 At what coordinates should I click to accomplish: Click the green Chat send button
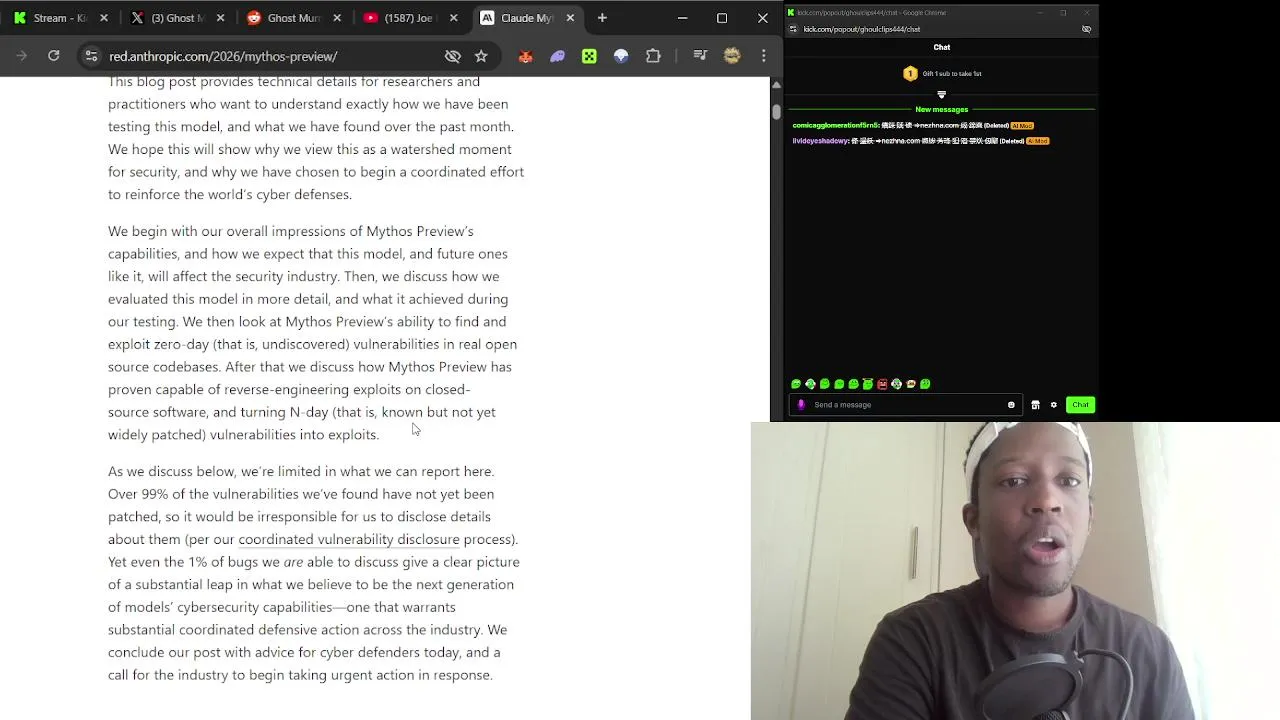click(1080, 405)
